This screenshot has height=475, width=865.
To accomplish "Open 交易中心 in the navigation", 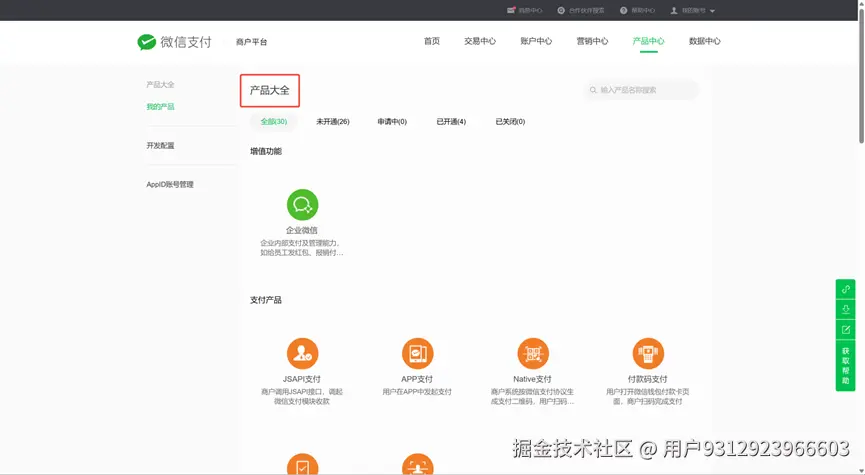I will click(x=480, y=41).
